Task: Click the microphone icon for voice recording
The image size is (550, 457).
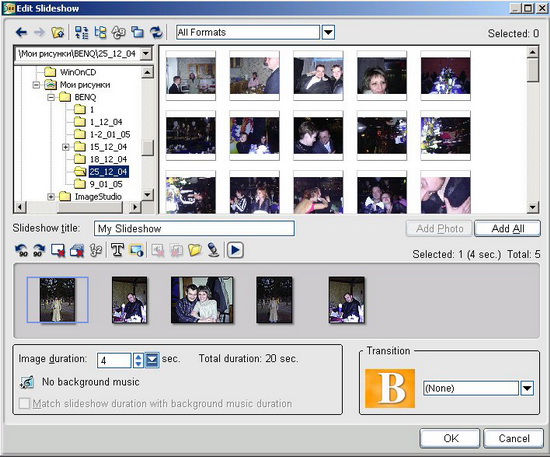Action: (x=213, y=250)
